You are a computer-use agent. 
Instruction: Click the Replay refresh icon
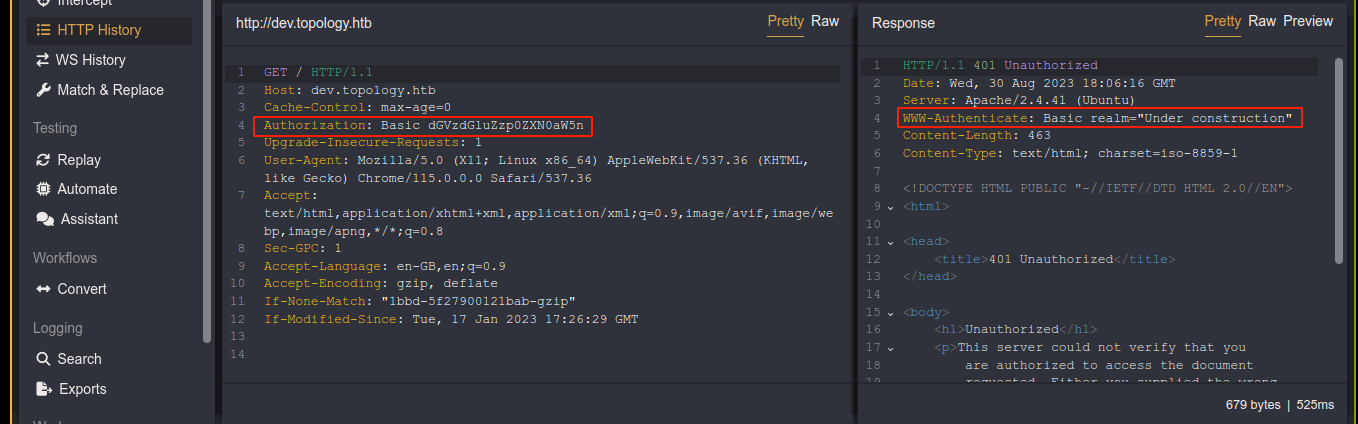(x=43, y=160)
